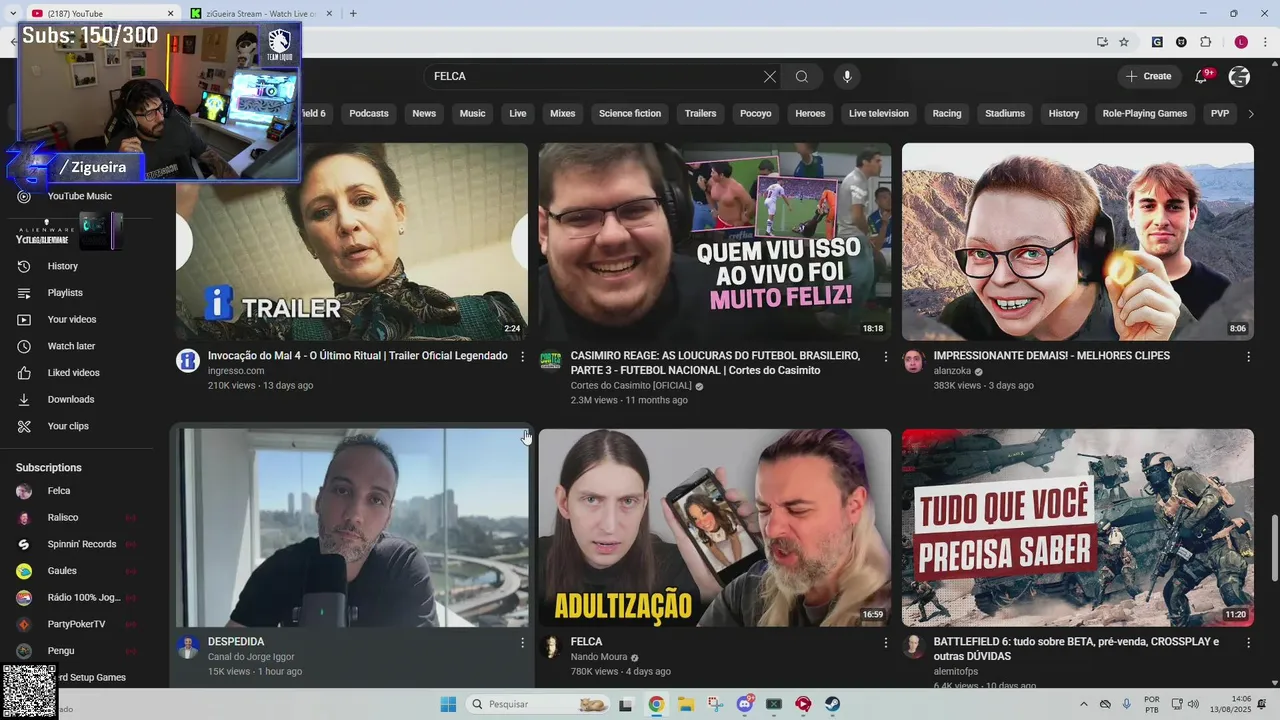
Task: Select the Pocoyo filter chip
Action: (x=756, y=114)
